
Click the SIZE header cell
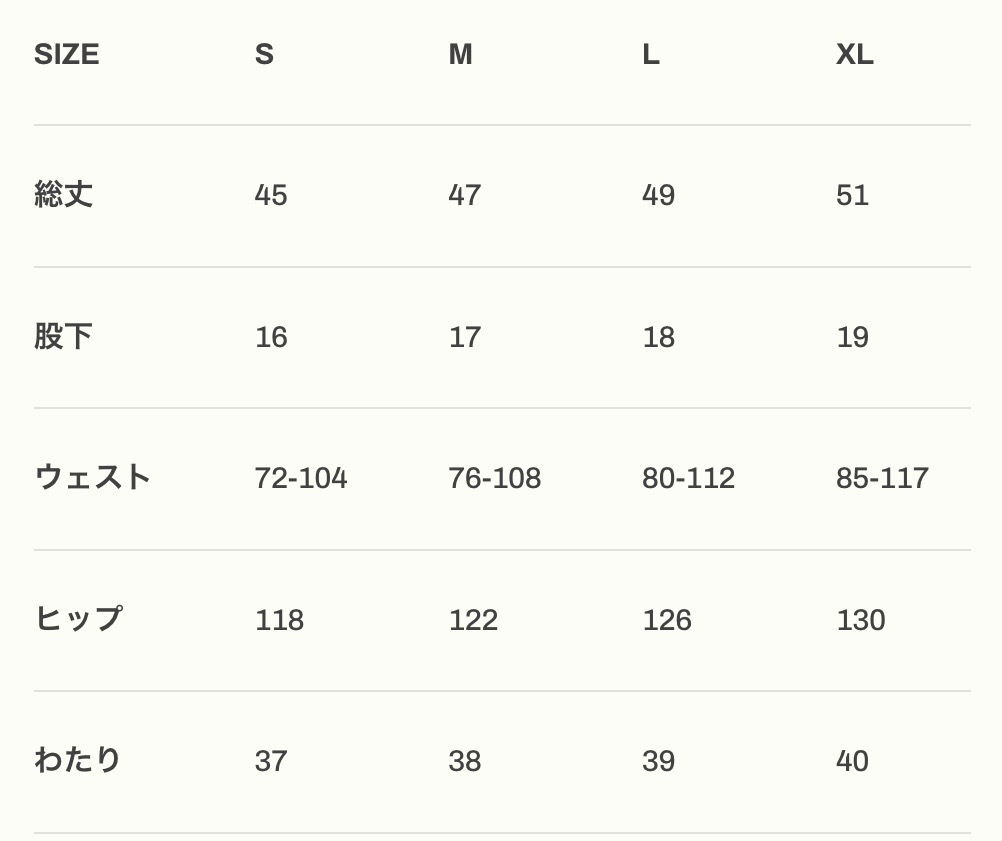[67, 54]
